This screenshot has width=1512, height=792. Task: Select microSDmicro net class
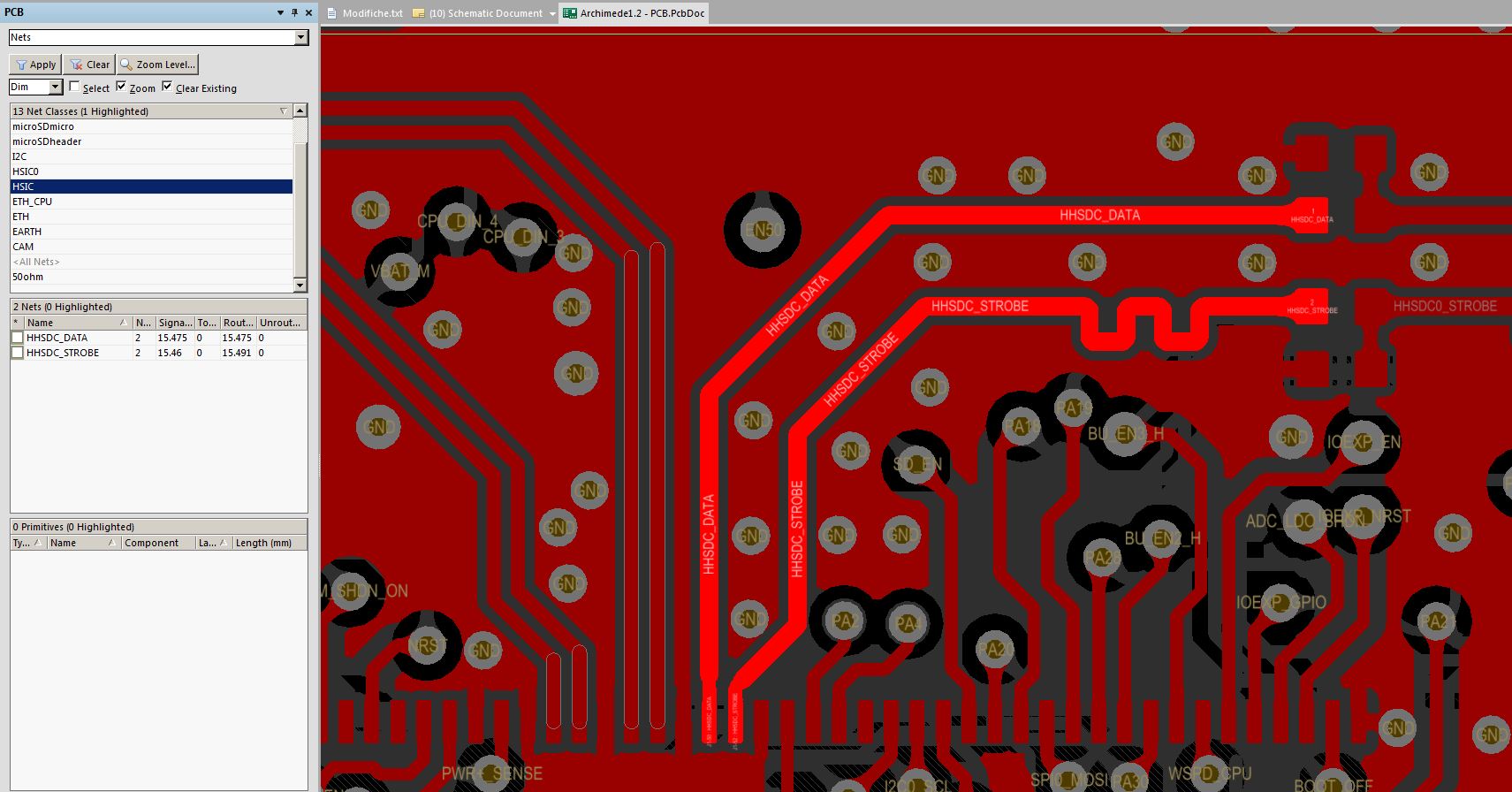[x=151, y=126]
